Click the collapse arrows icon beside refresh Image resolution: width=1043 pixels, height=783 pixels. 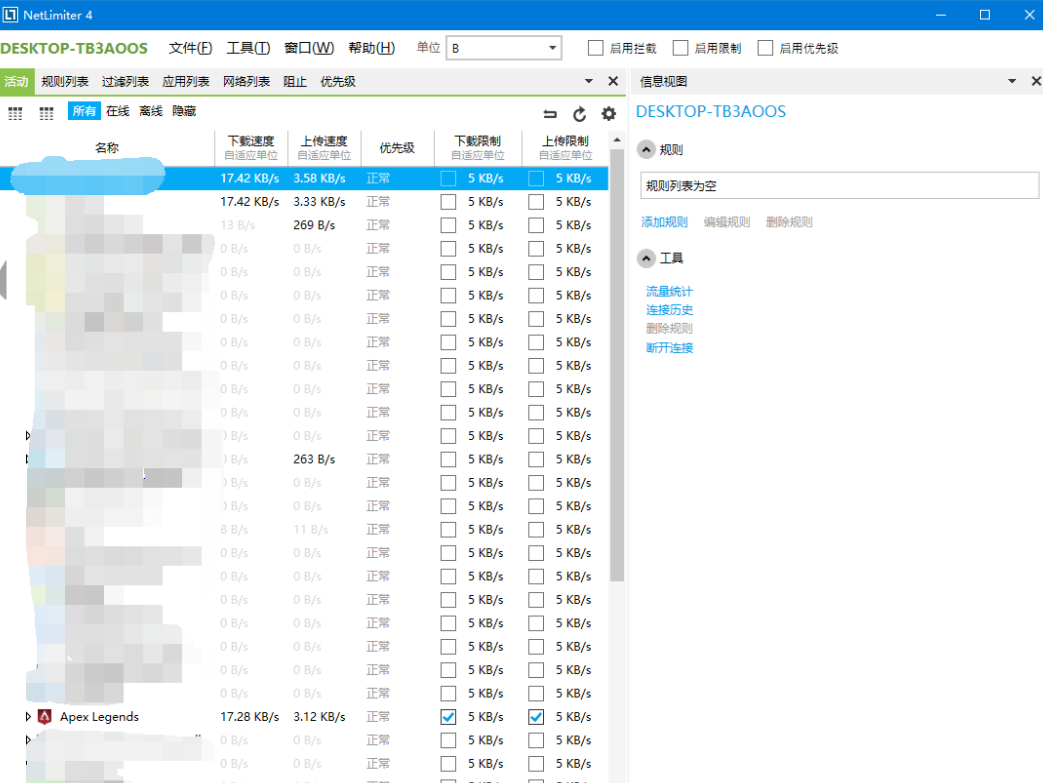(x=550, y=114)
